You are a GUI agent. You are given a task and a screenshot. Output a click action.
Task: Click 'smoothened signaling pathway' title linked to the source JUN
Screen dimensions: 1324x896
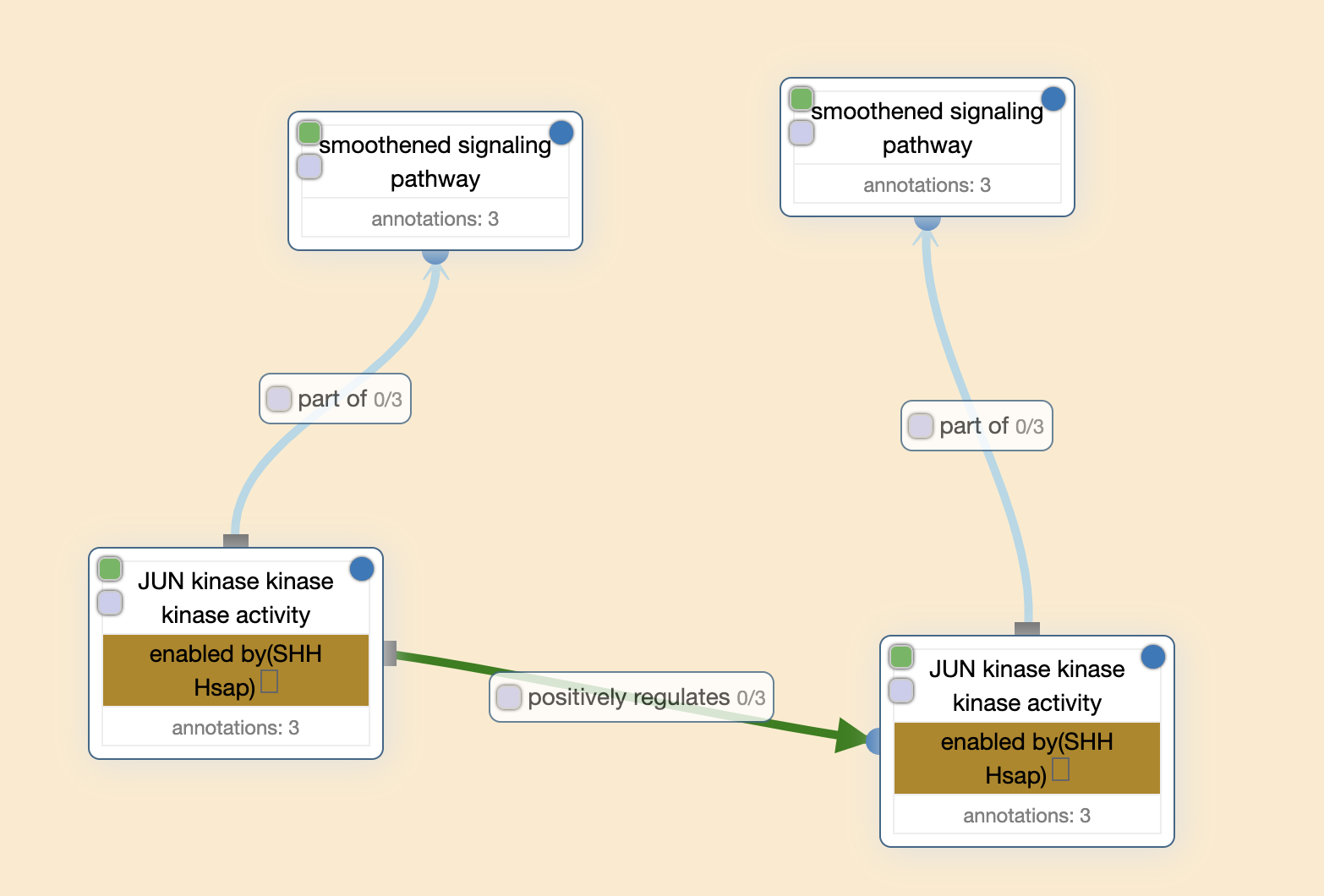(x=435, y=161)
